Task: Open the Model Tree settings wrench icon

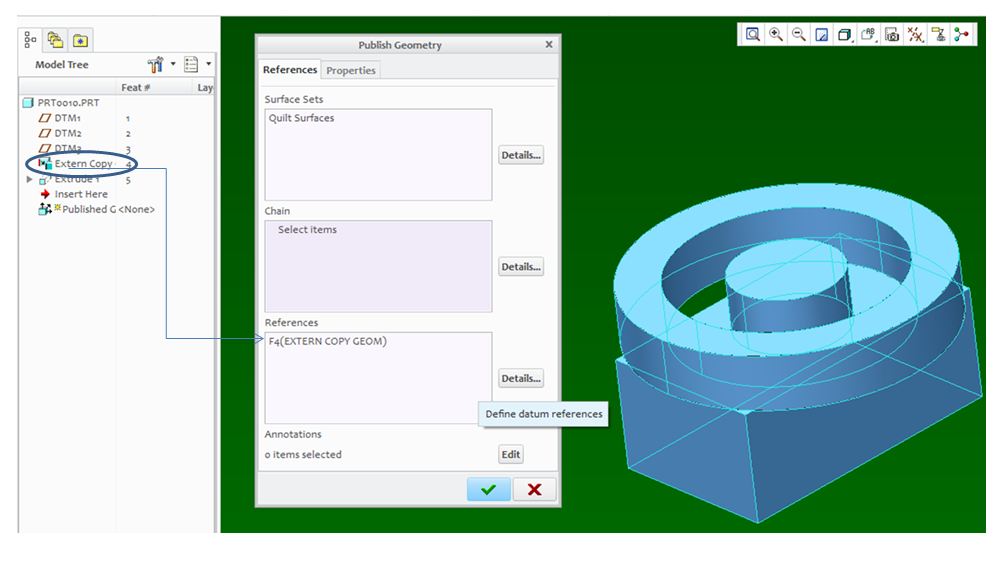Action: coord(156,64)
